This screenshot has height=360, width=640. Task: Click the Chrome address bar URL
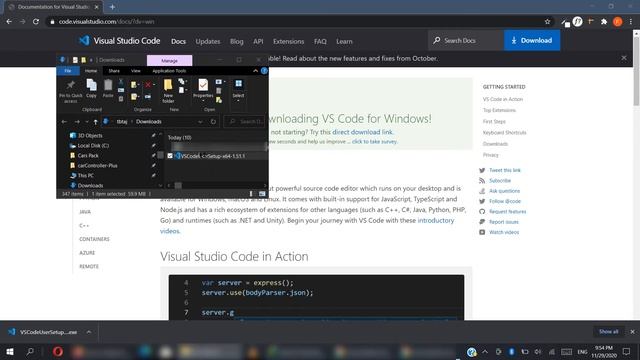[x=107, y=22]
